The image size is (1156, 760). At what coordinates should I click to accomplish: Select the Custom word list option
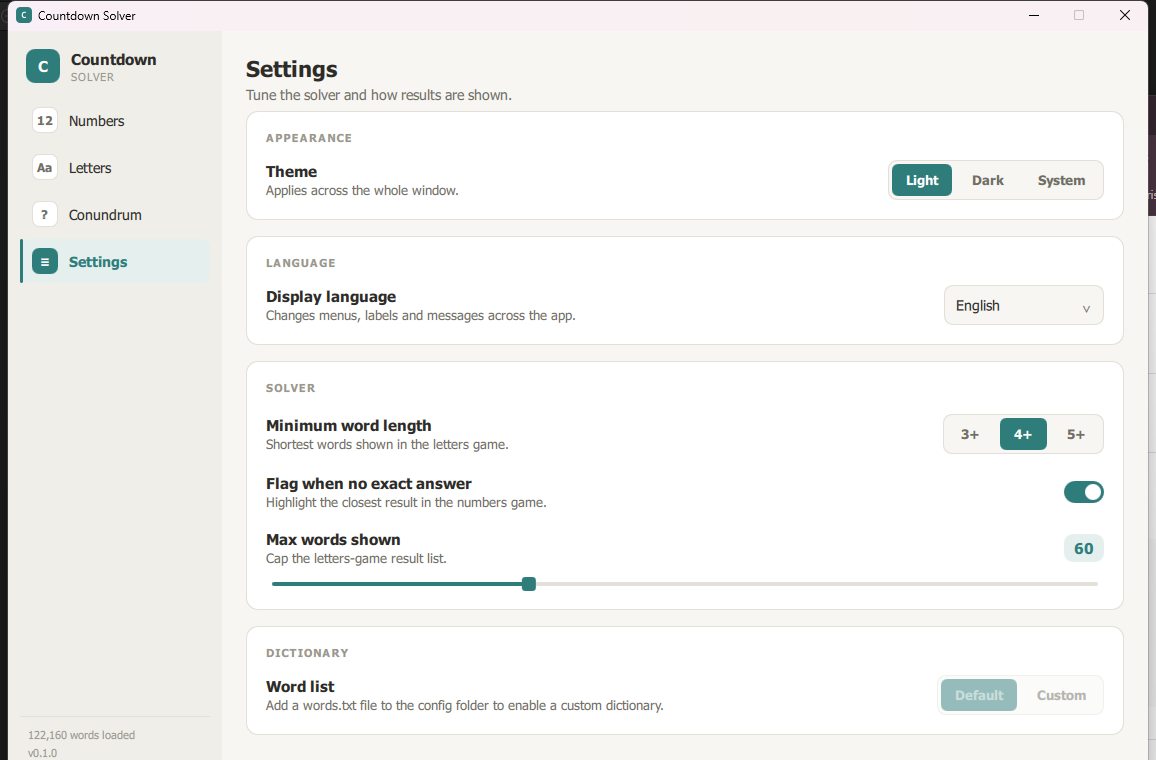1061,695
